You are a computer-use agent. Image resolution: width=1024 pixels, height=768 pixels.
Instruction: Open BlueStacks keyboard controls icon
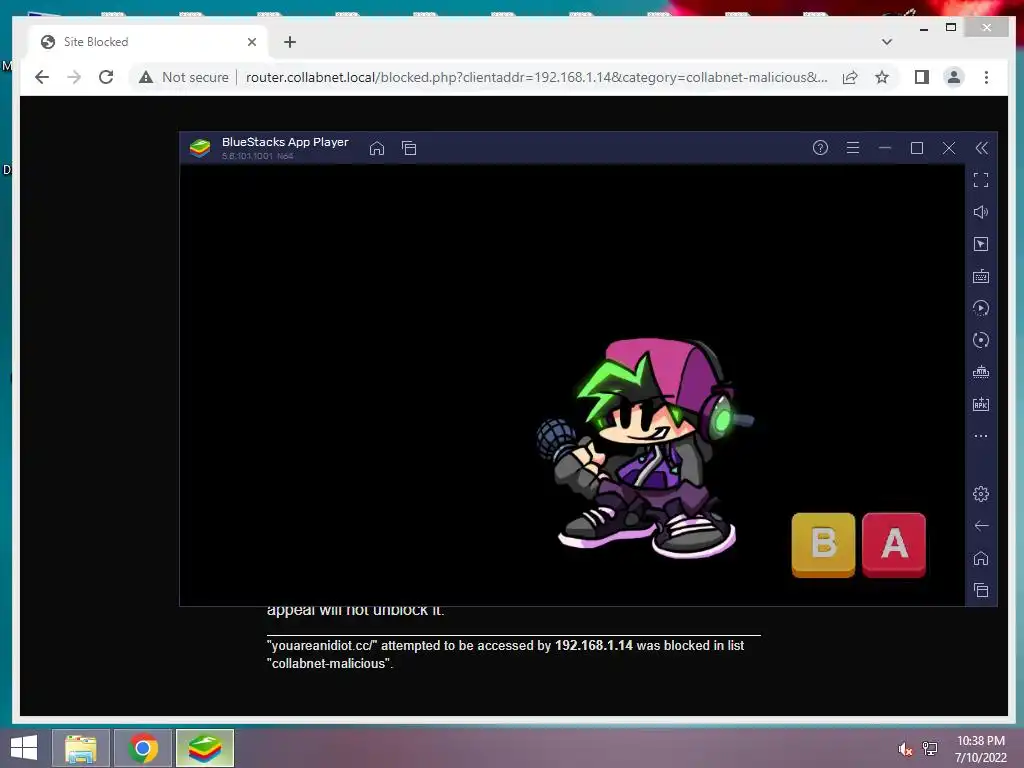click(981, 276)
